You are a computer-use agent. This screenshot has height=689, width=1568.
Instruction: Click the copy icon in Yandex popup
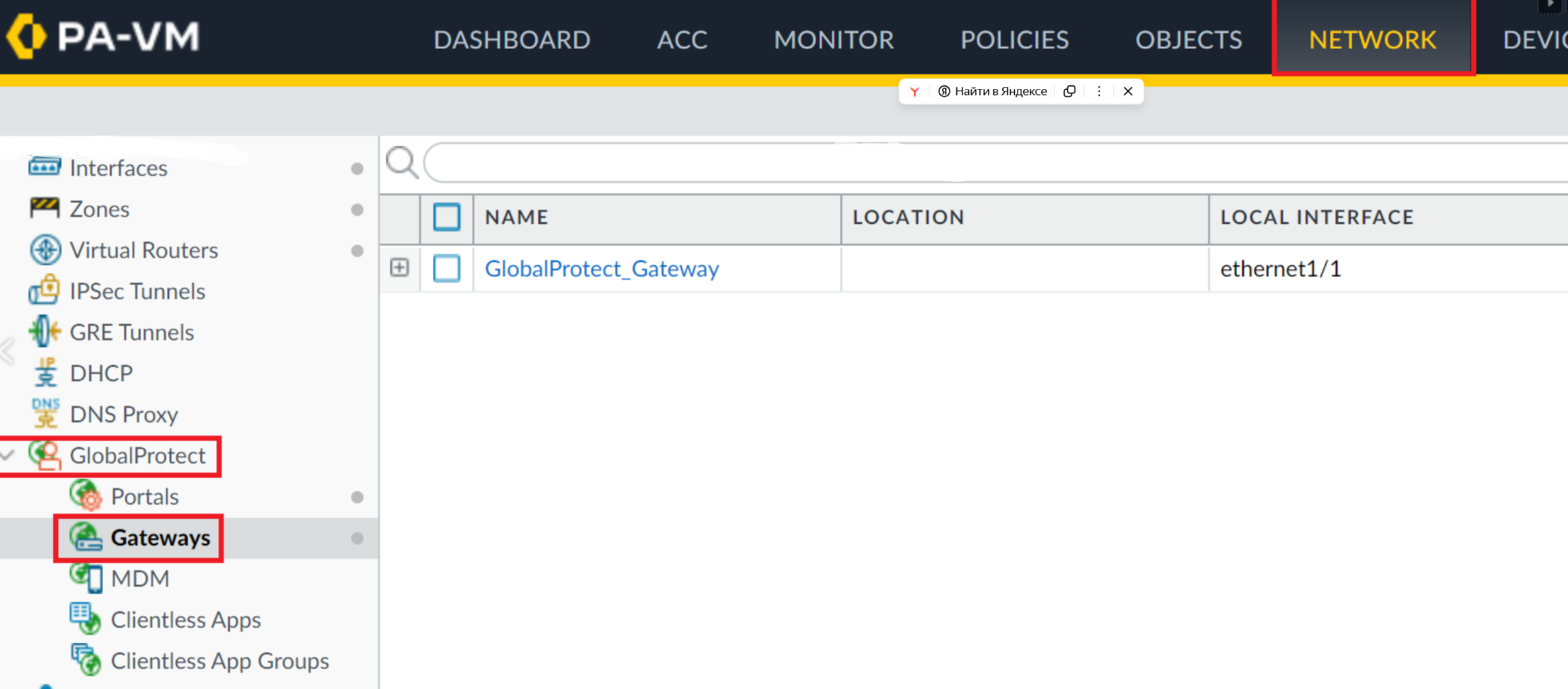click(1069, 91)
